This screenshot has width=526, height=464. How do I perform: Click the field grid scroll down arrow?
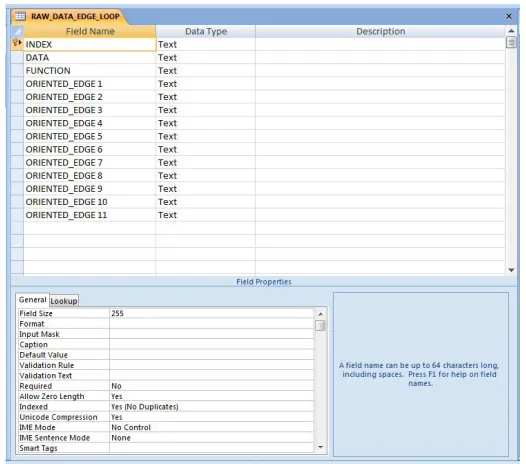(x=511, y=270)
